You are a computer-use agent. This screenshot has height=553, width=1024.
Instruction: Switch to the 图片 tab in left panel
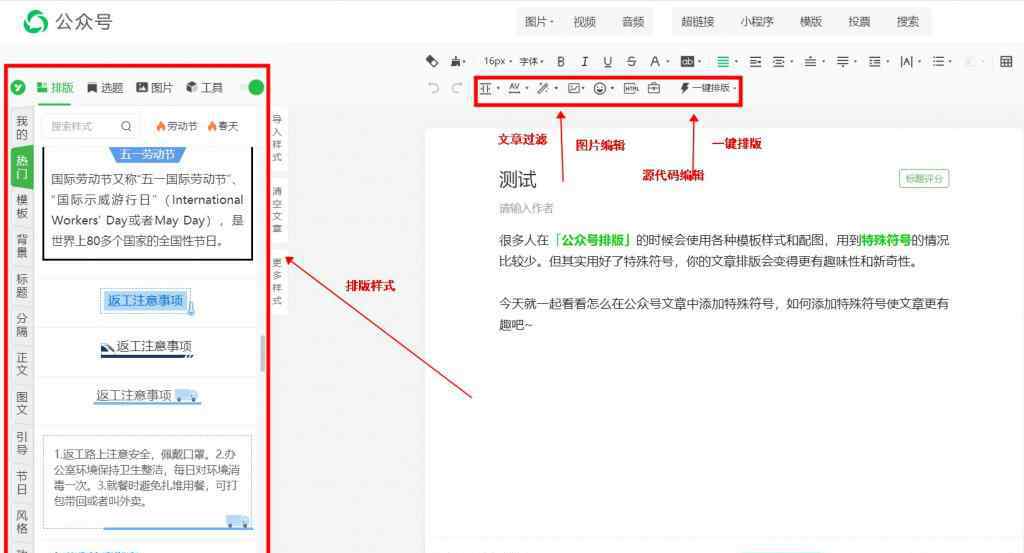click(155, 87)
